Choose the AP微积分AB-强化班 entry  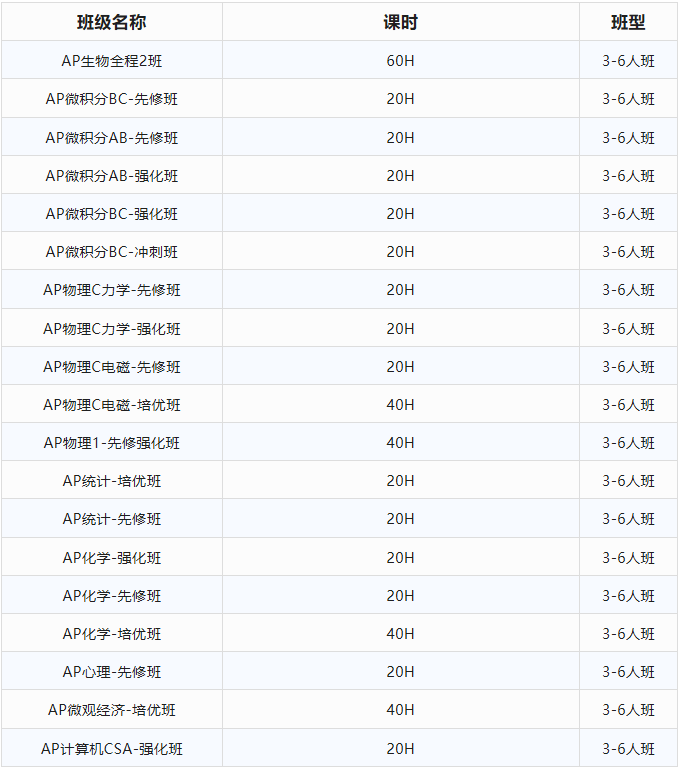coord(112,175)
